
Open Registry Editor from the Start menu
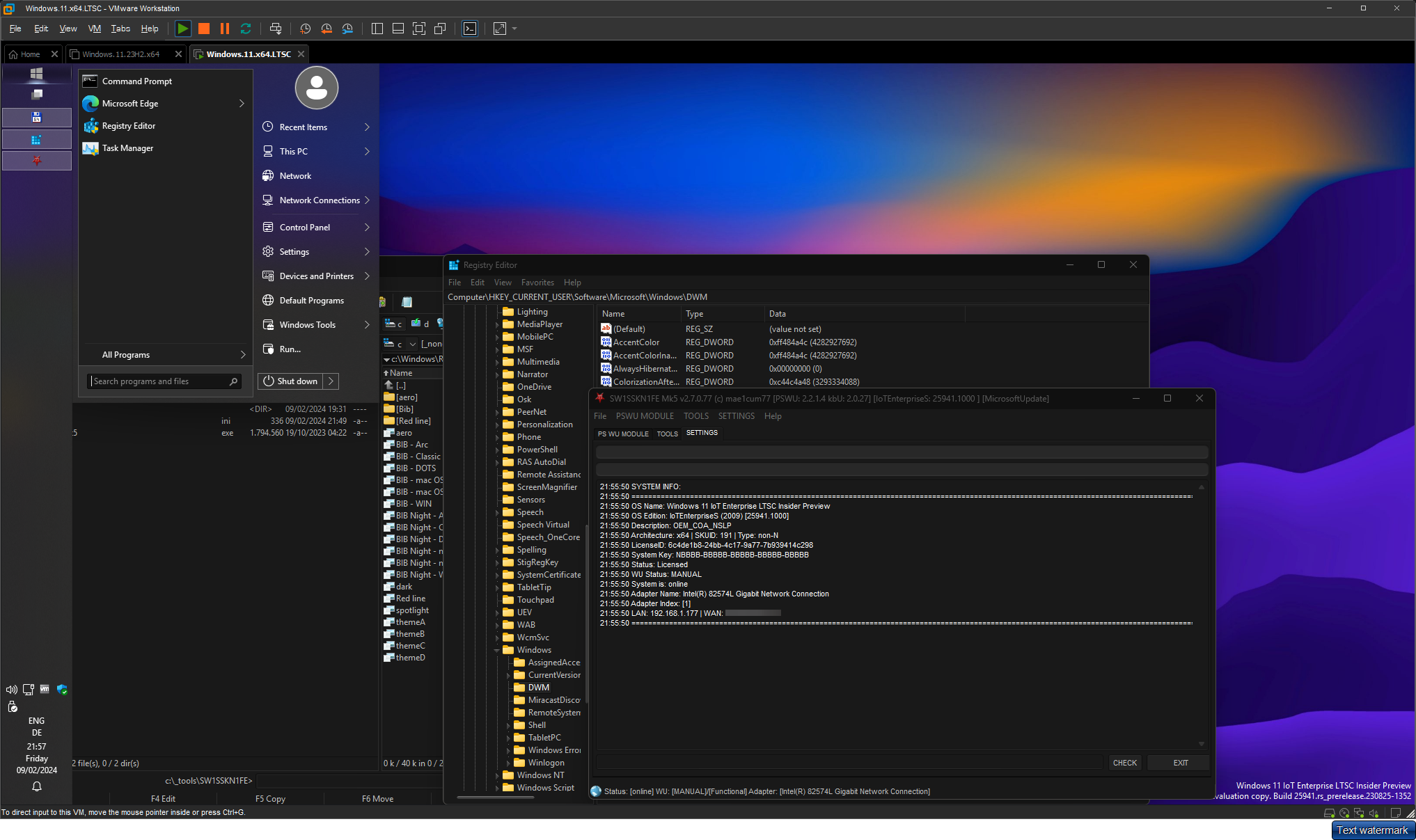[128, 126]
